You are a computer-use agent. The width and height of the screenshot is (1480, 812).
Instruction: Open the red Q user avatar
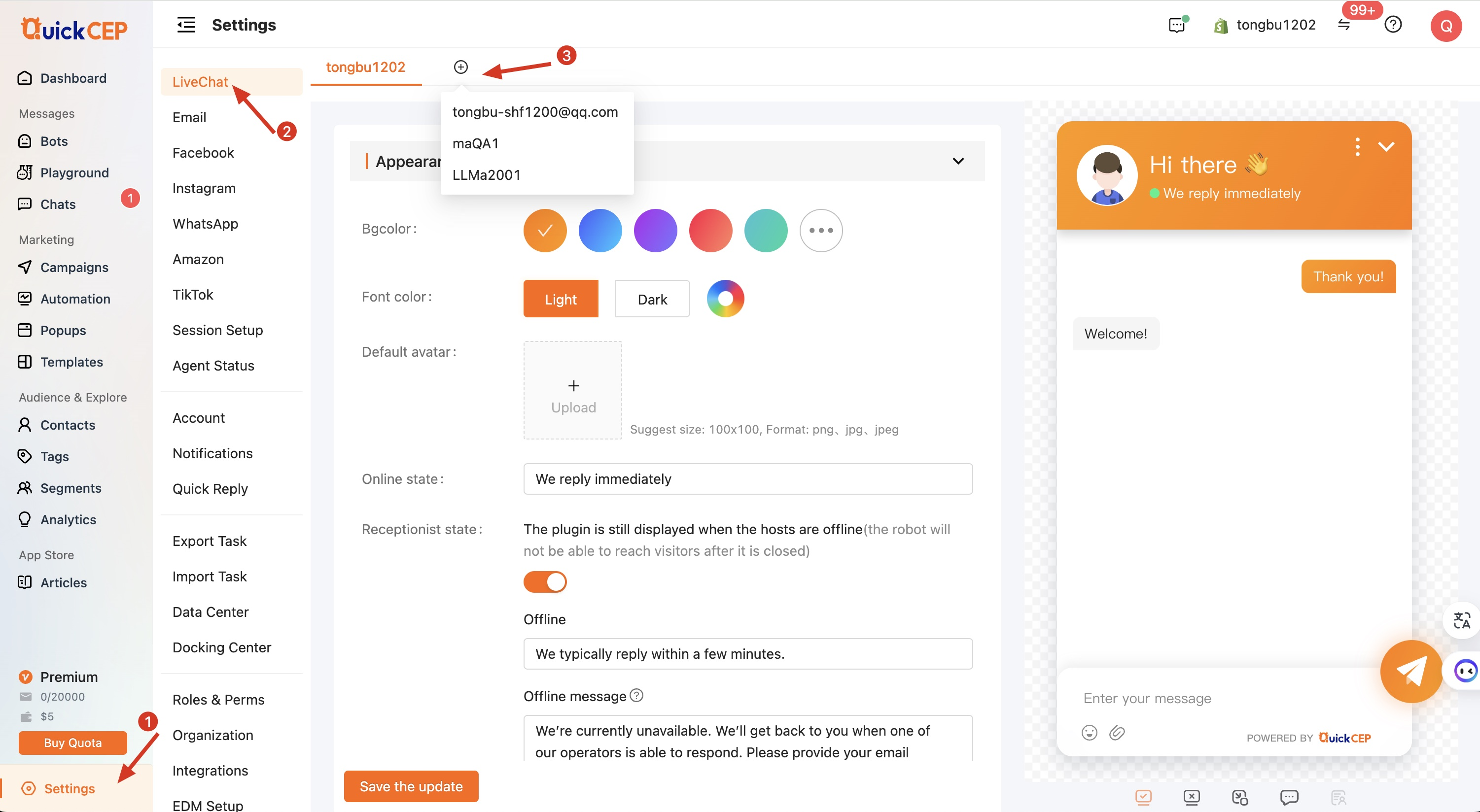1446,26
